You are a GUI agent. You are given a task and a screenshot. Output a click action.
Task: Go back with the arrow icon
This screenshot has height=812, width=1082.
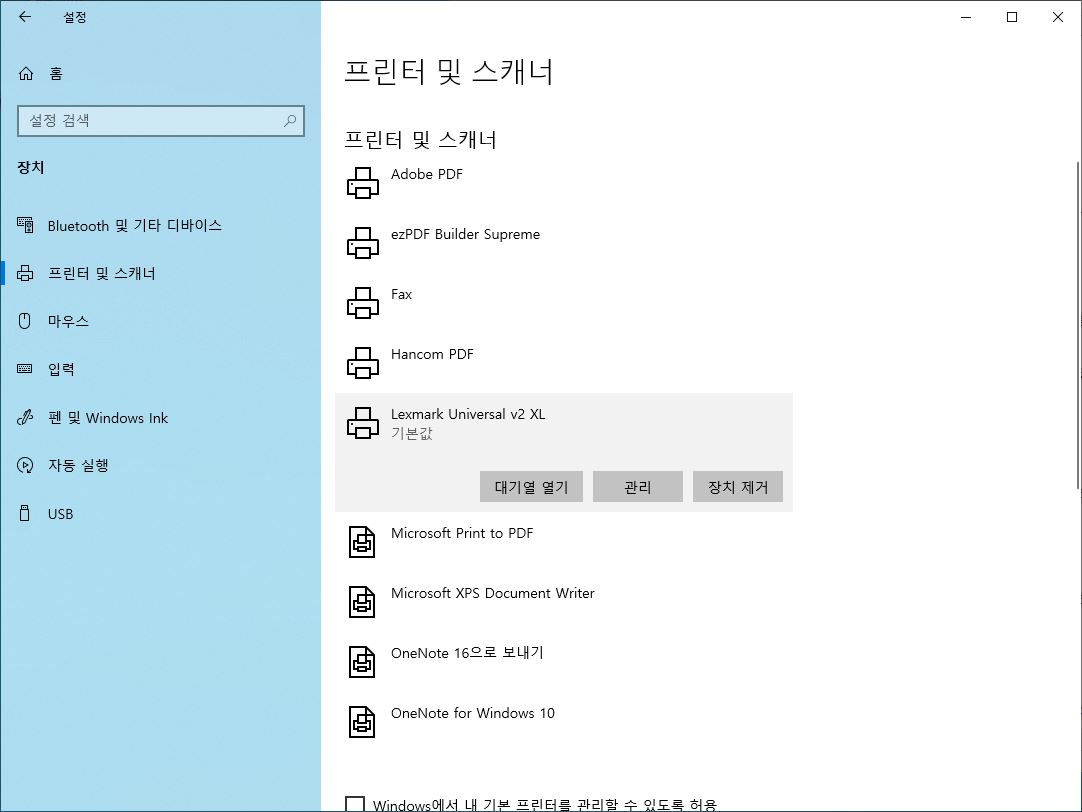(25, 17)
